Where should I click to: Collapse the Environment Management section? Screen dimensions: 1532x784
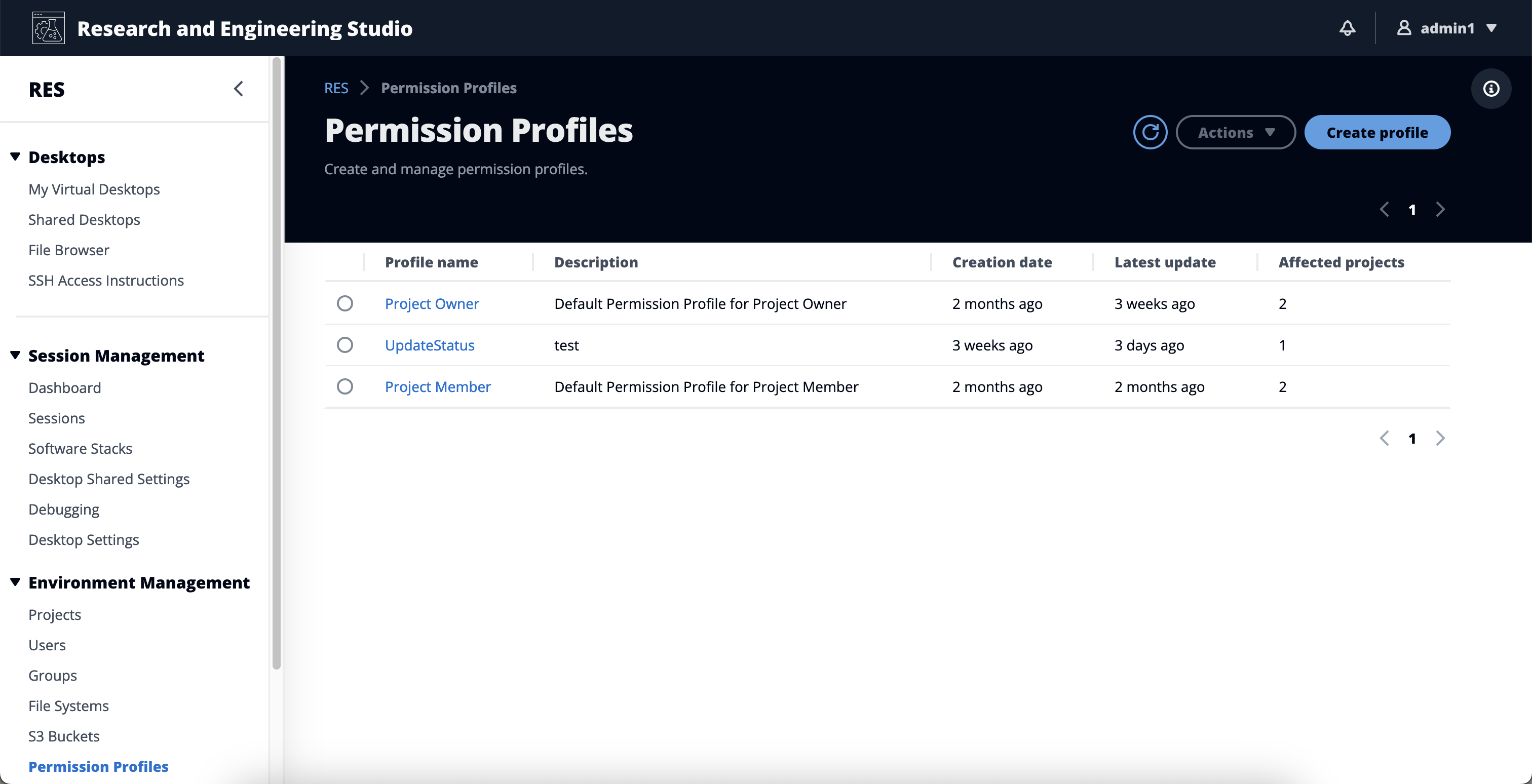tap(16, 582)
